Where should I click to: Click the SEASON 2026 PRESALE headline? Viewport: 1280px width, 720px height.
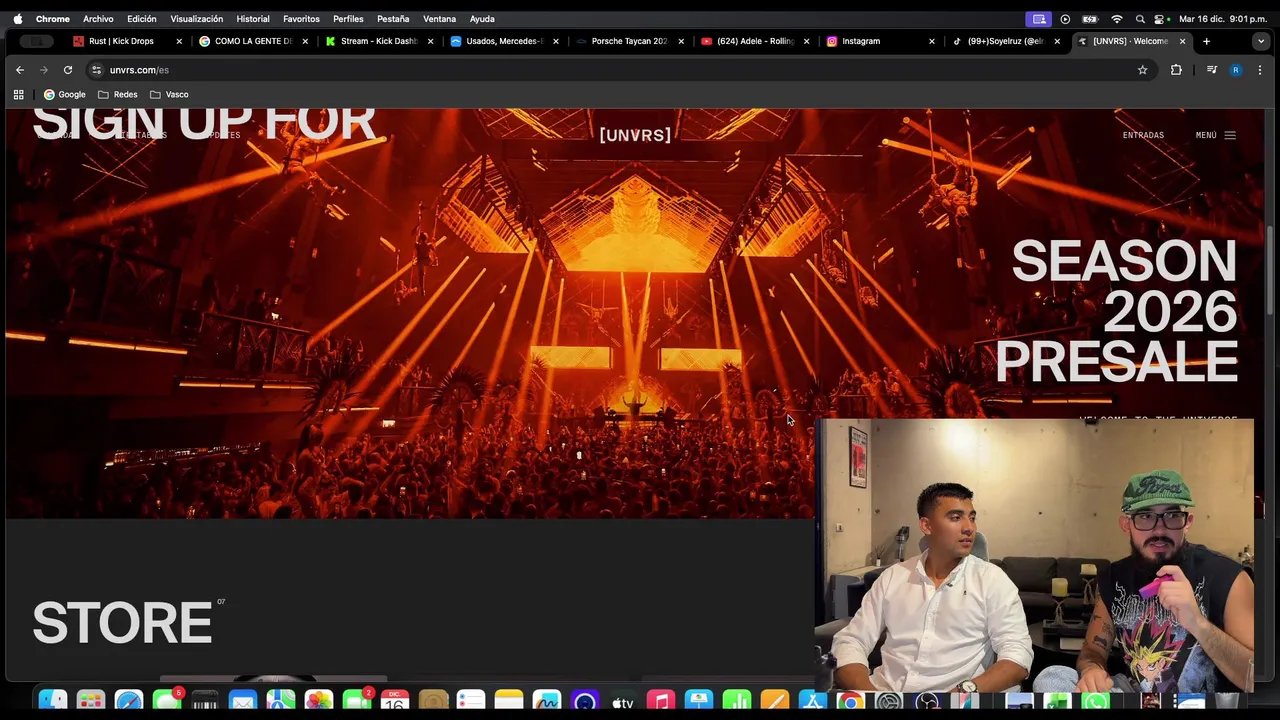point(1117,311)
